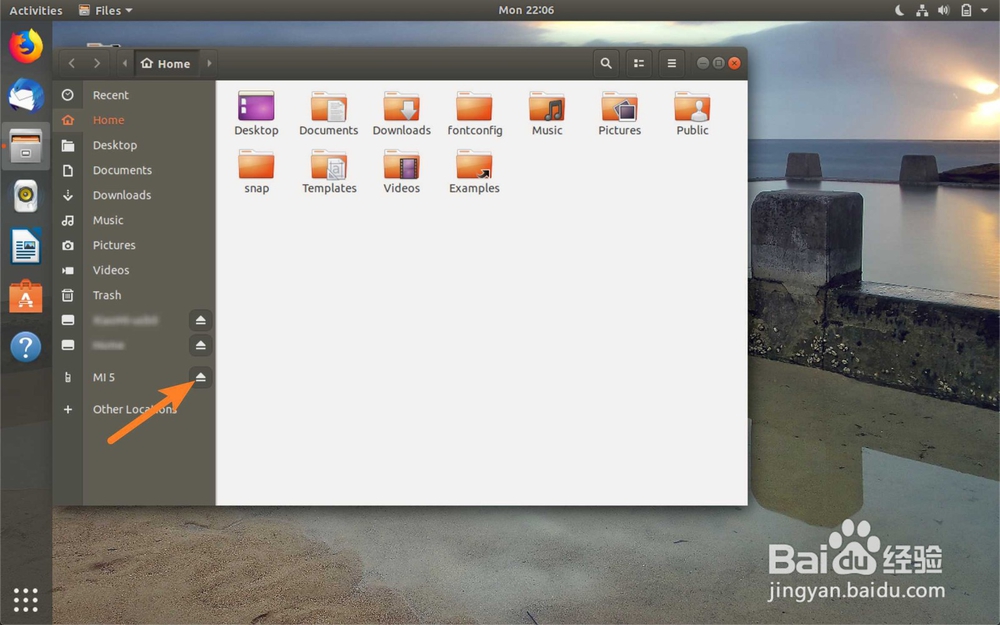1000x625 pixels.
Task: Open LibreOffice from the dock
Action: 25,246
